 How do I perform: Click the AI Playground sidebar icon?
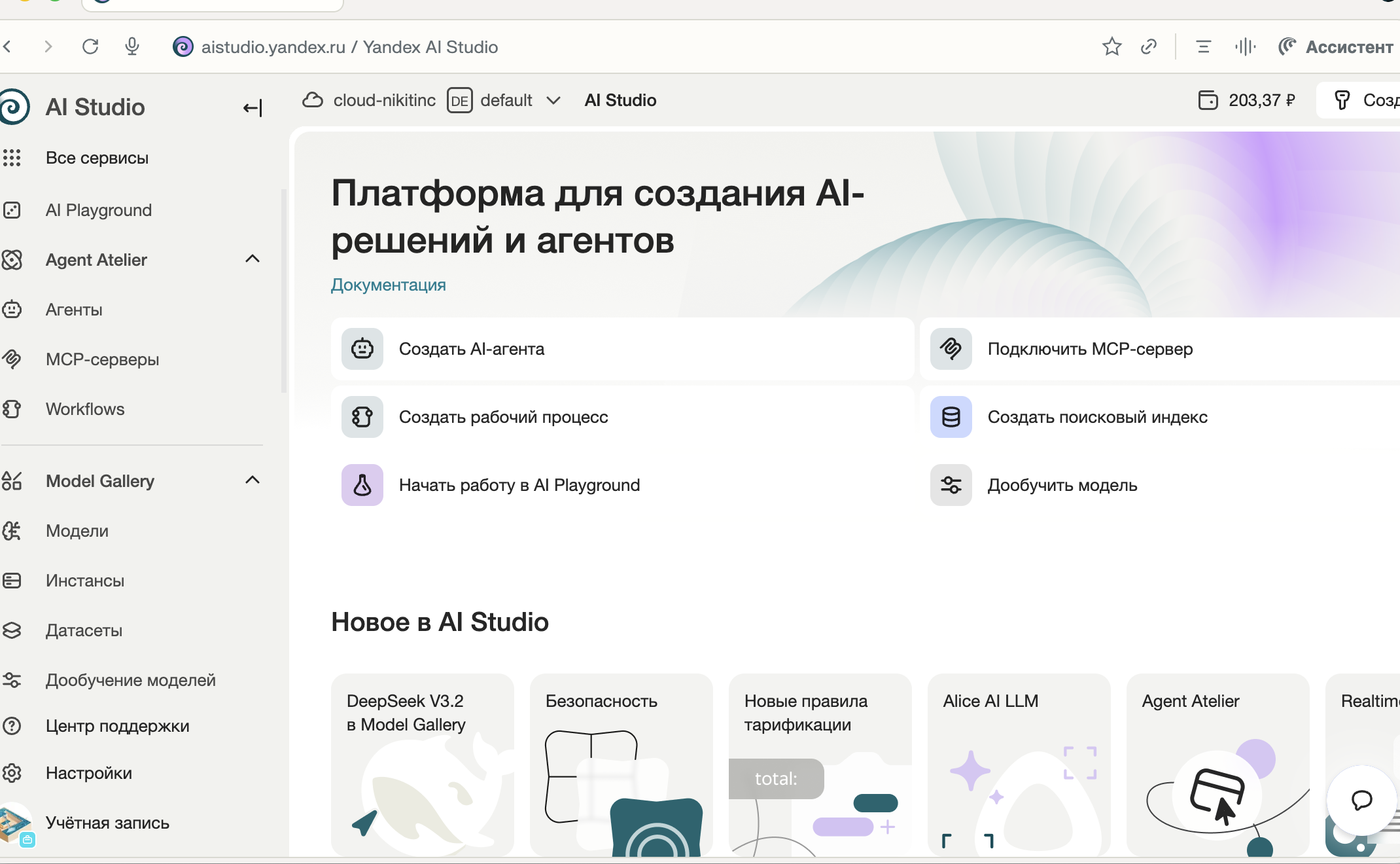click(x=12, y=210)
